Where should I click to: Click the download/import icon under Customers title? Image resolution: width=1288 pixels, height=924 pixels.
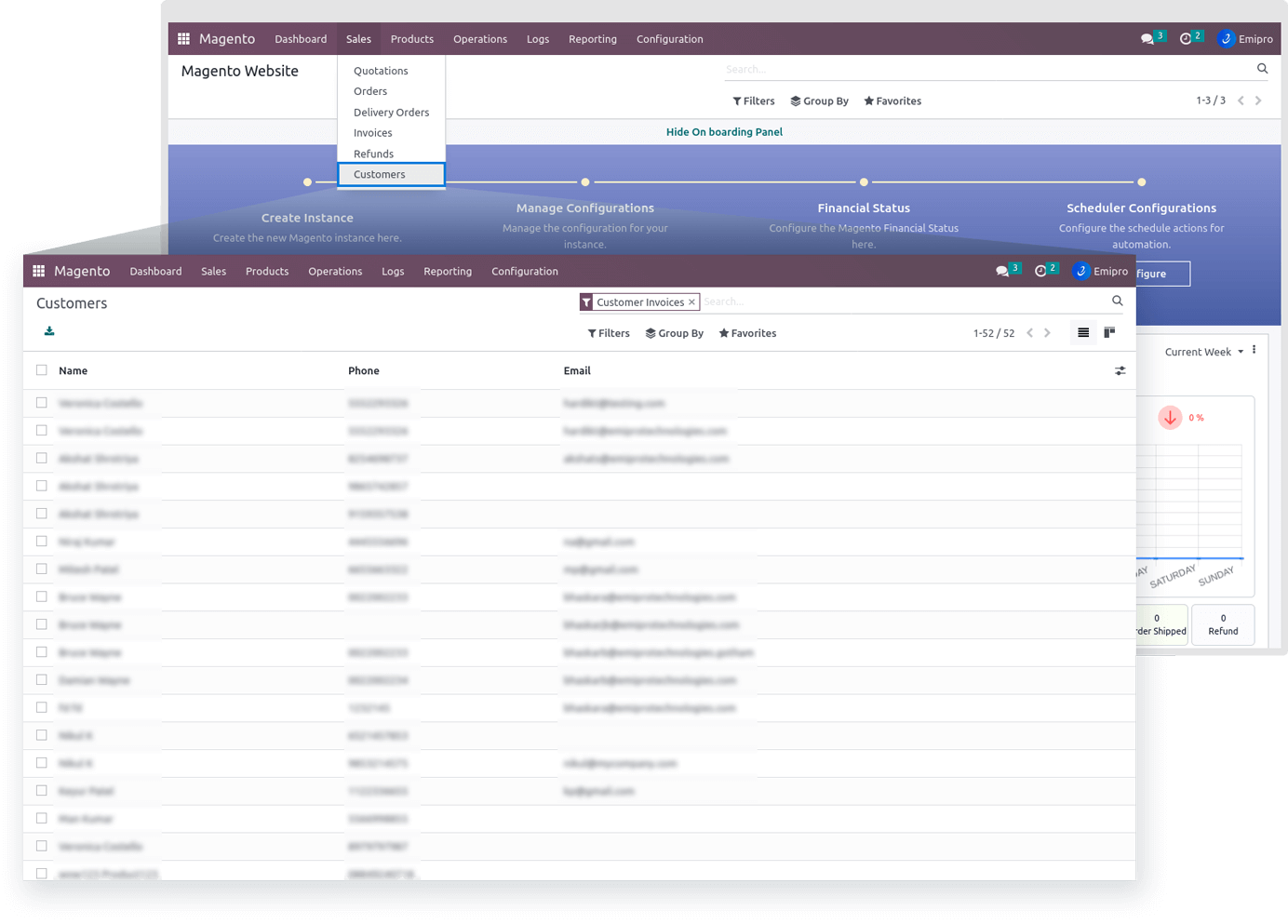pos(49,331)
